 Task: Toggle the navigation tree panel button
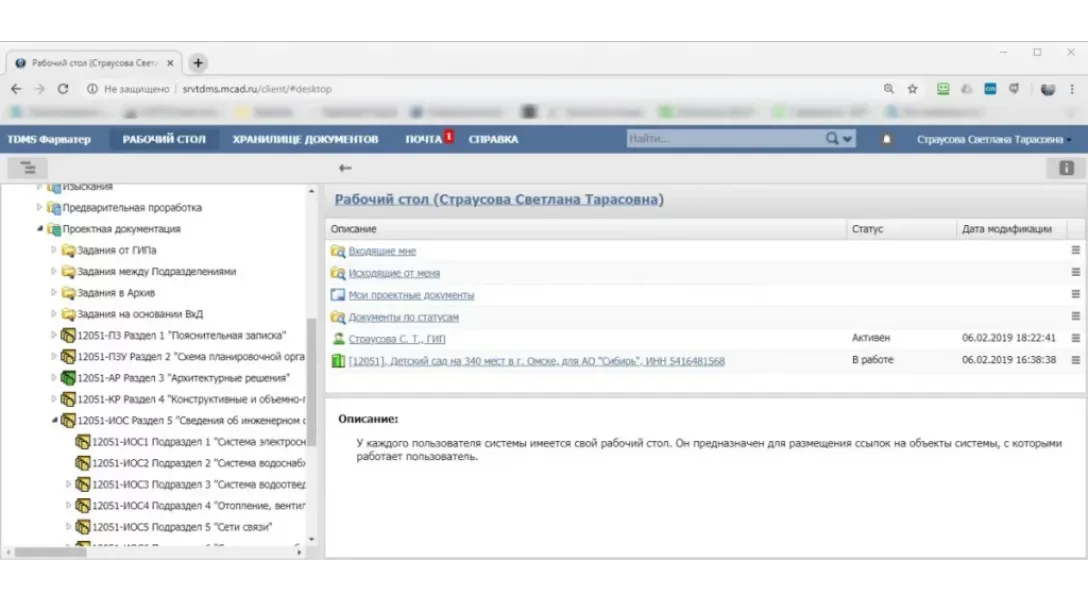27,168
